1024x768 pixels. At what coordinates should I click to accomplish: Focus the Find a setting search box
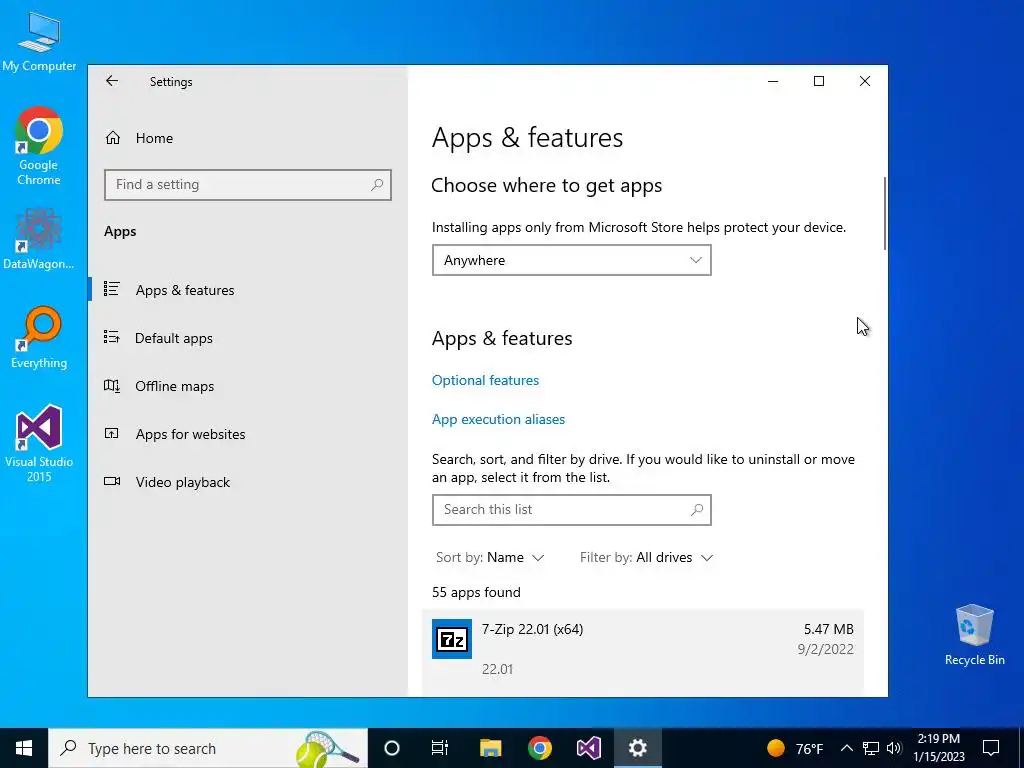pyautogui.click(x=248, y=185)
